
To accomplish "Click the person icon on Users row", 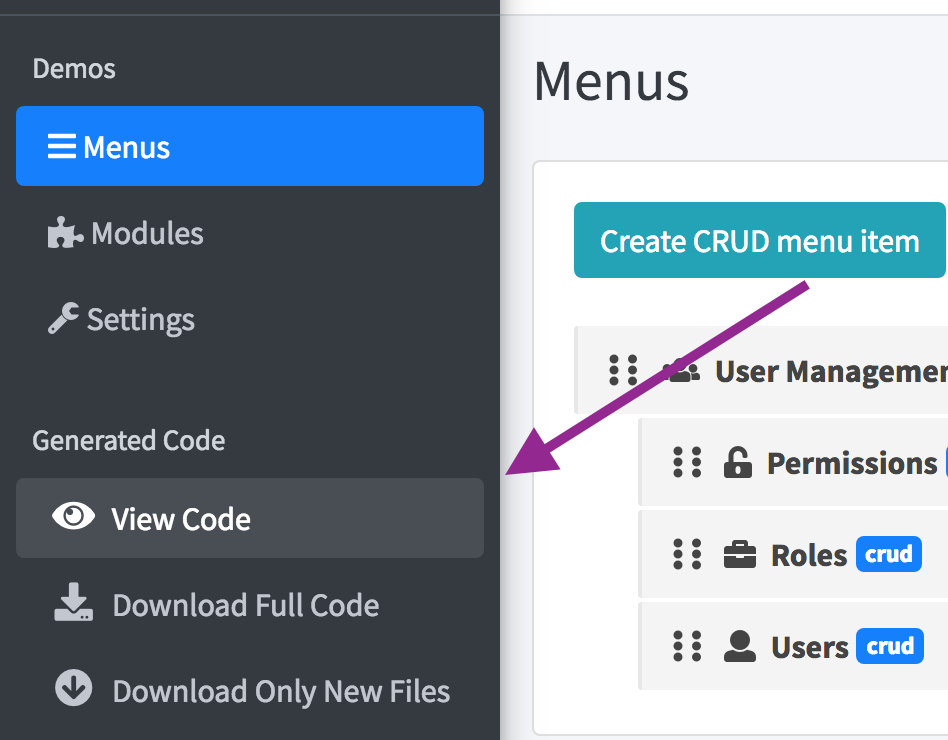I will [x=739, y=647].
